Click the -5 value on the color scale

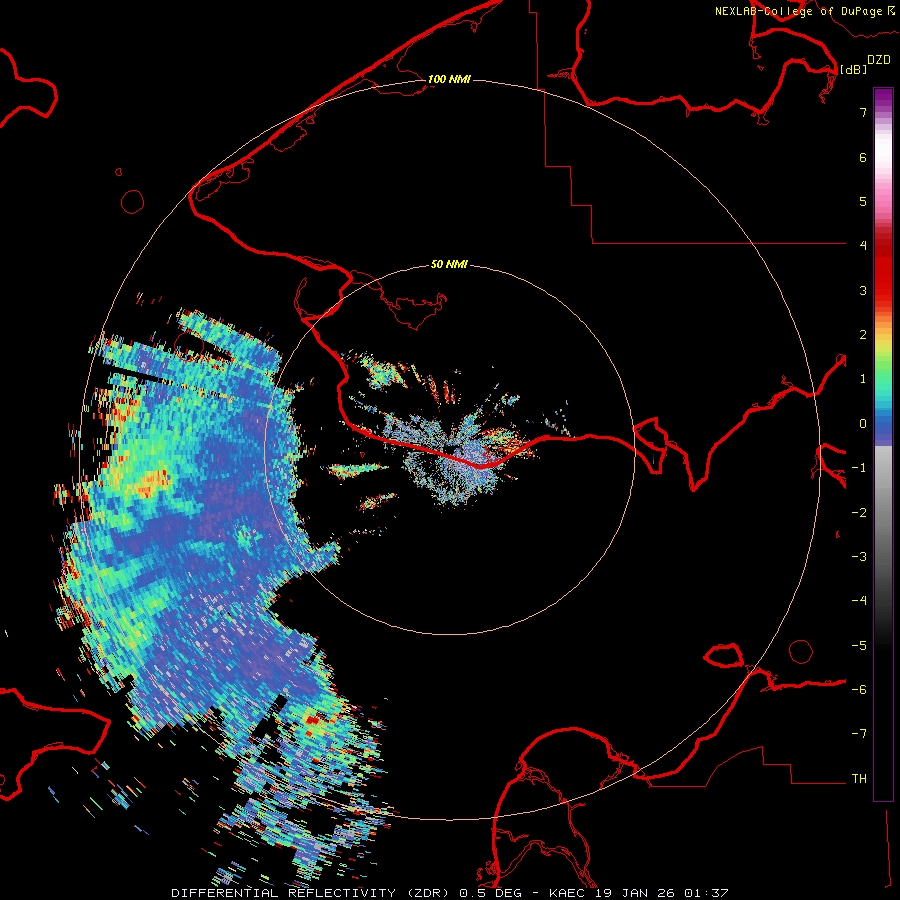859,646
